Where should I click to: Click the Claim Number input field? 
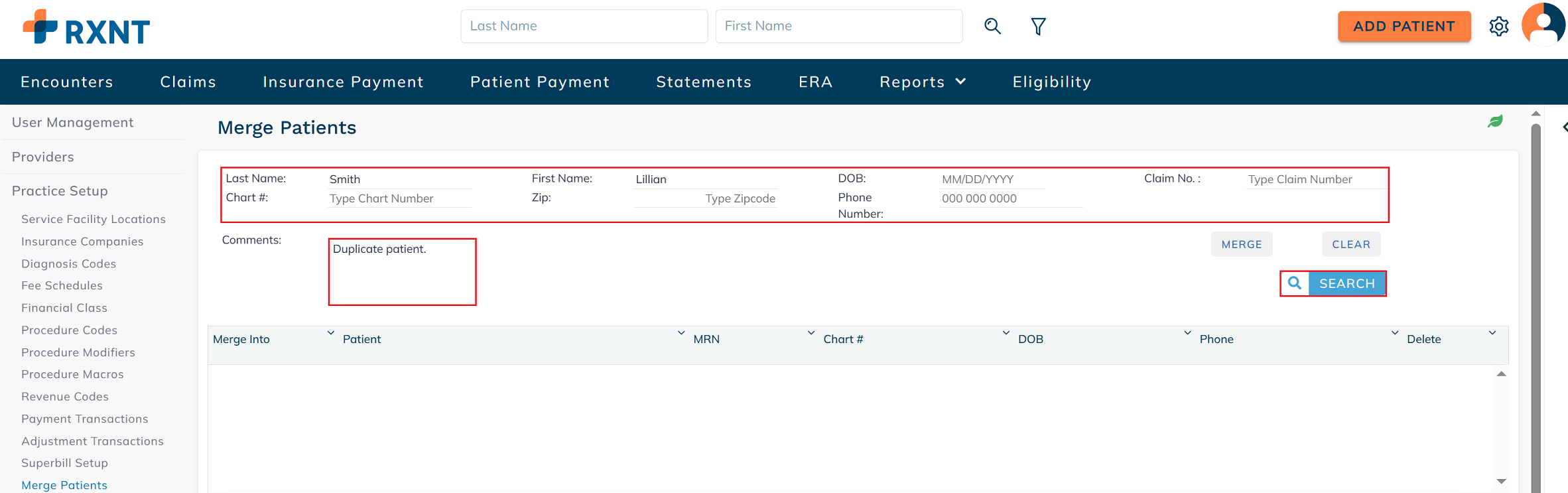1313,179
